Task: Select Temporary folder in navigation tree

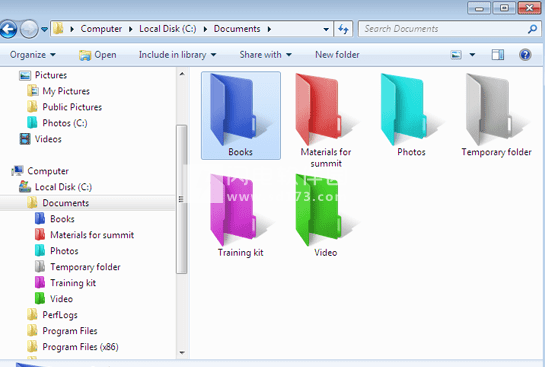Action: pyautogui.click(x=85, y=267)
